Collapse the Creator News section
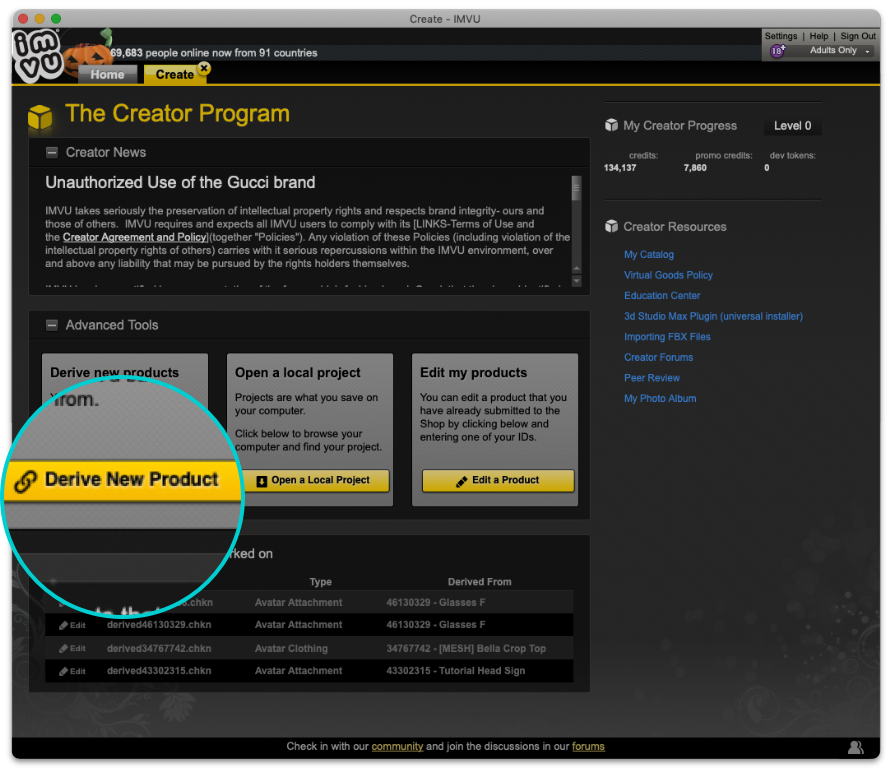 (52, 152)
